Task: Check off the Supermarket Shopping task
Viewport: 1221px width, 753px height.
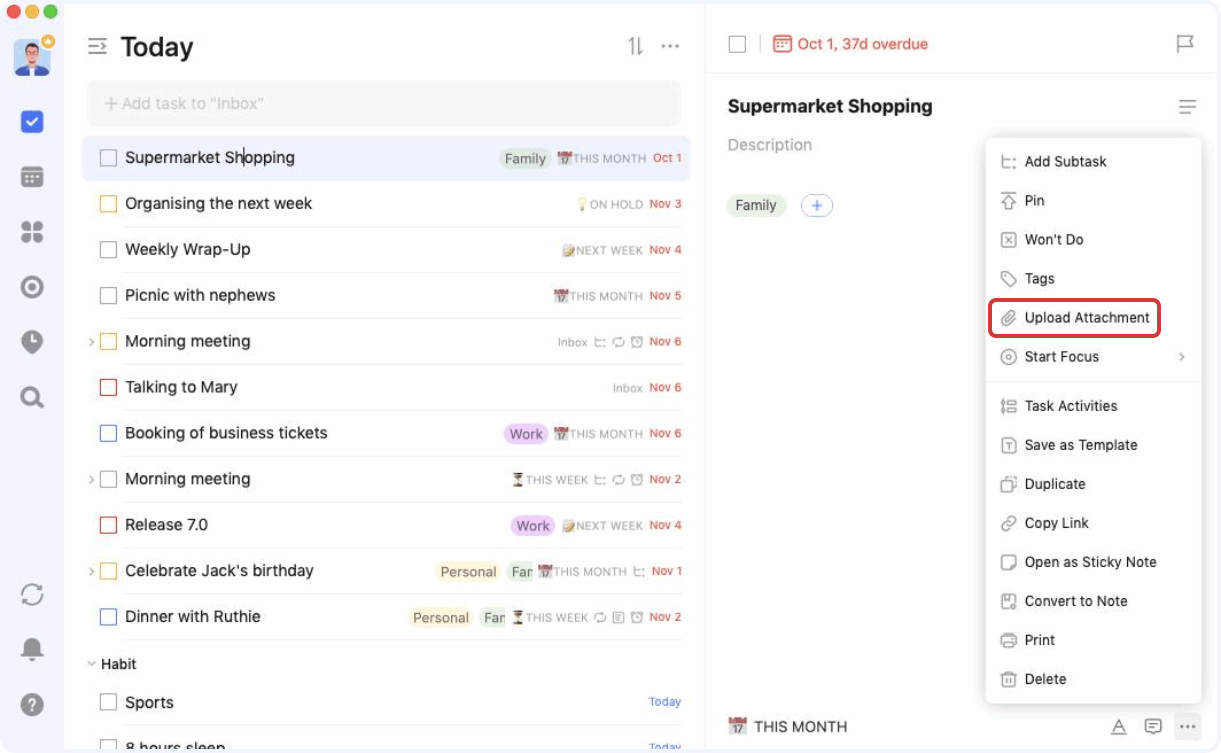Action: (x=107, y=157)
